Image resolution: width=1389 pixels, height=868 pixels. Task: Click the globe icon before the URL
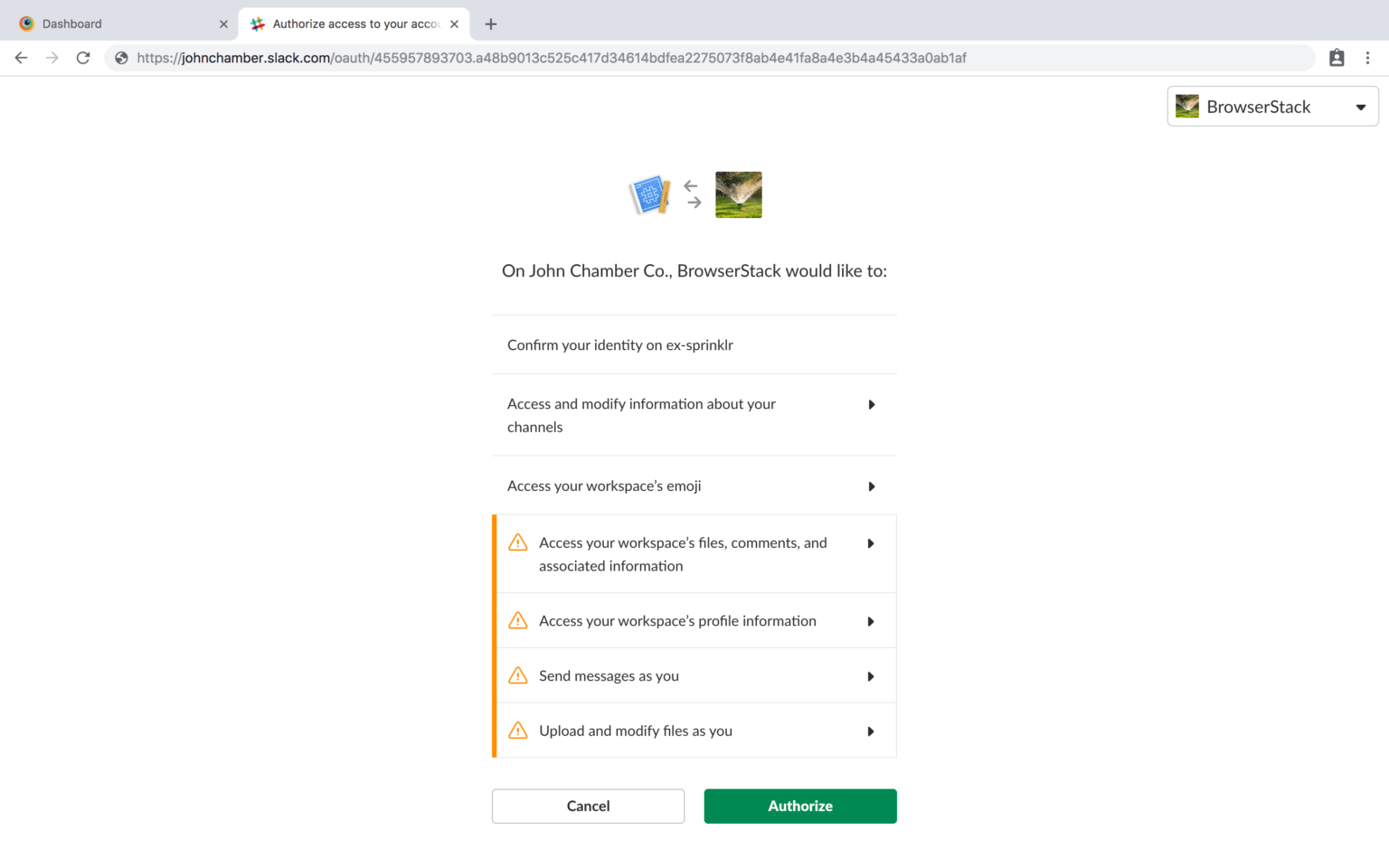[x=120, y=57]
